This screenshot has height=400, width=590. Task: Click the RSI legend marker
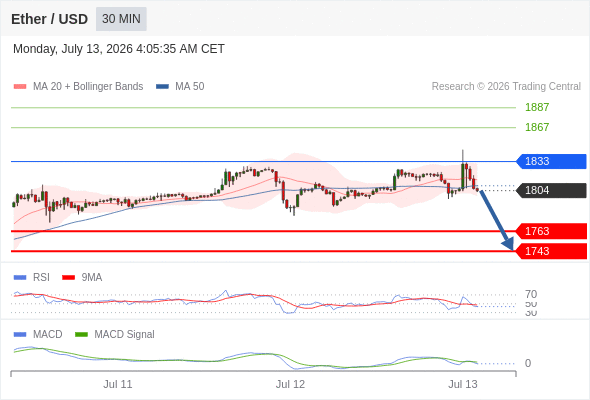20,278
